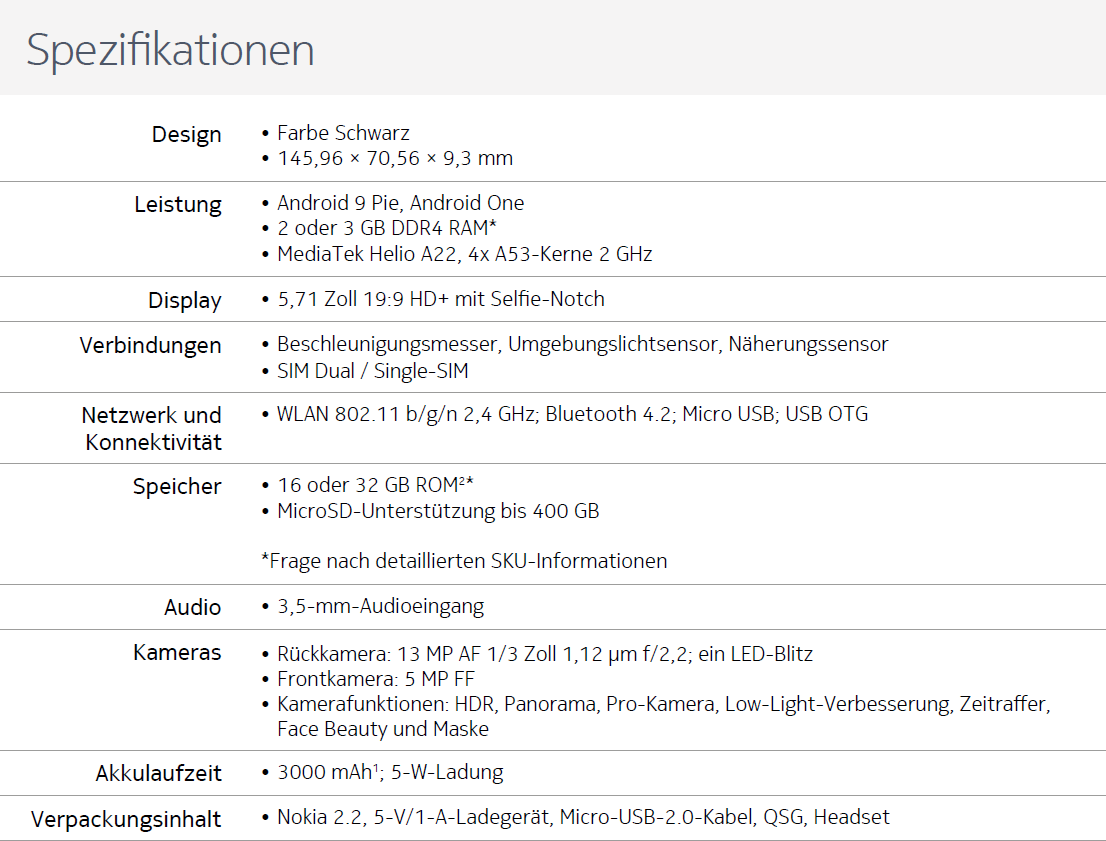Viewport: 1106px width, 841px height.
Task: Click the WLAN 802.11 b/g/n connectivity line
Action: pos(572,414)
